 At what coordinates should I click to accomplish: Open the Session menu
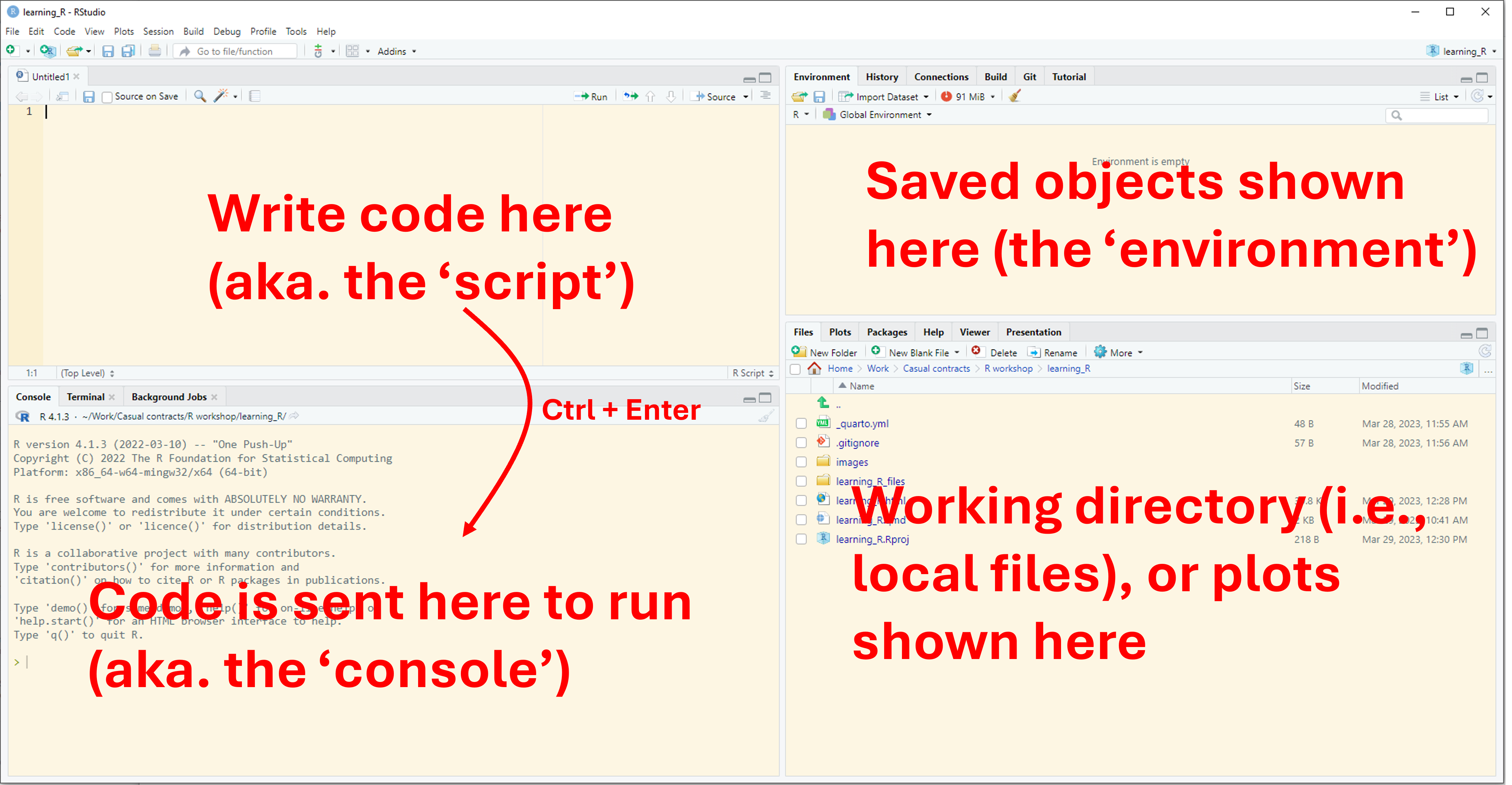[x=158, y=31]
